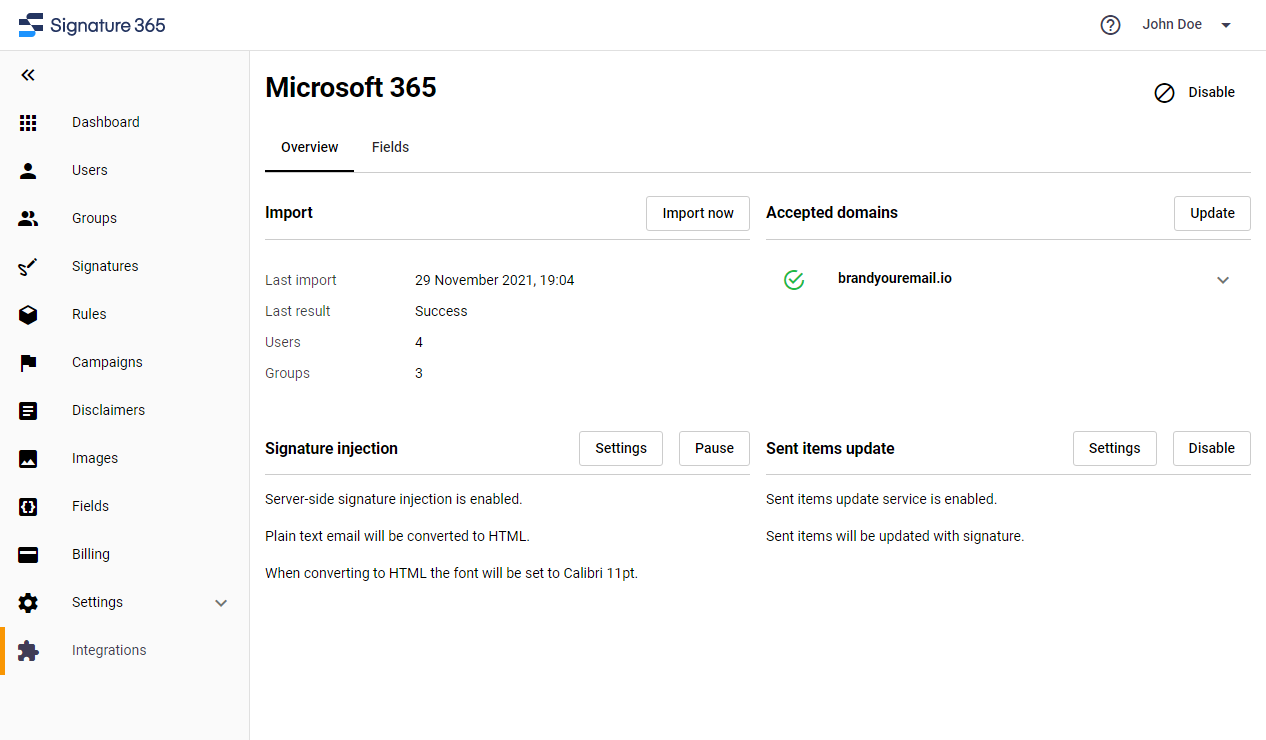The width and height of the screenshot is (1266, 740).
Task: Click the Settings gear icon
Action: 28,602
